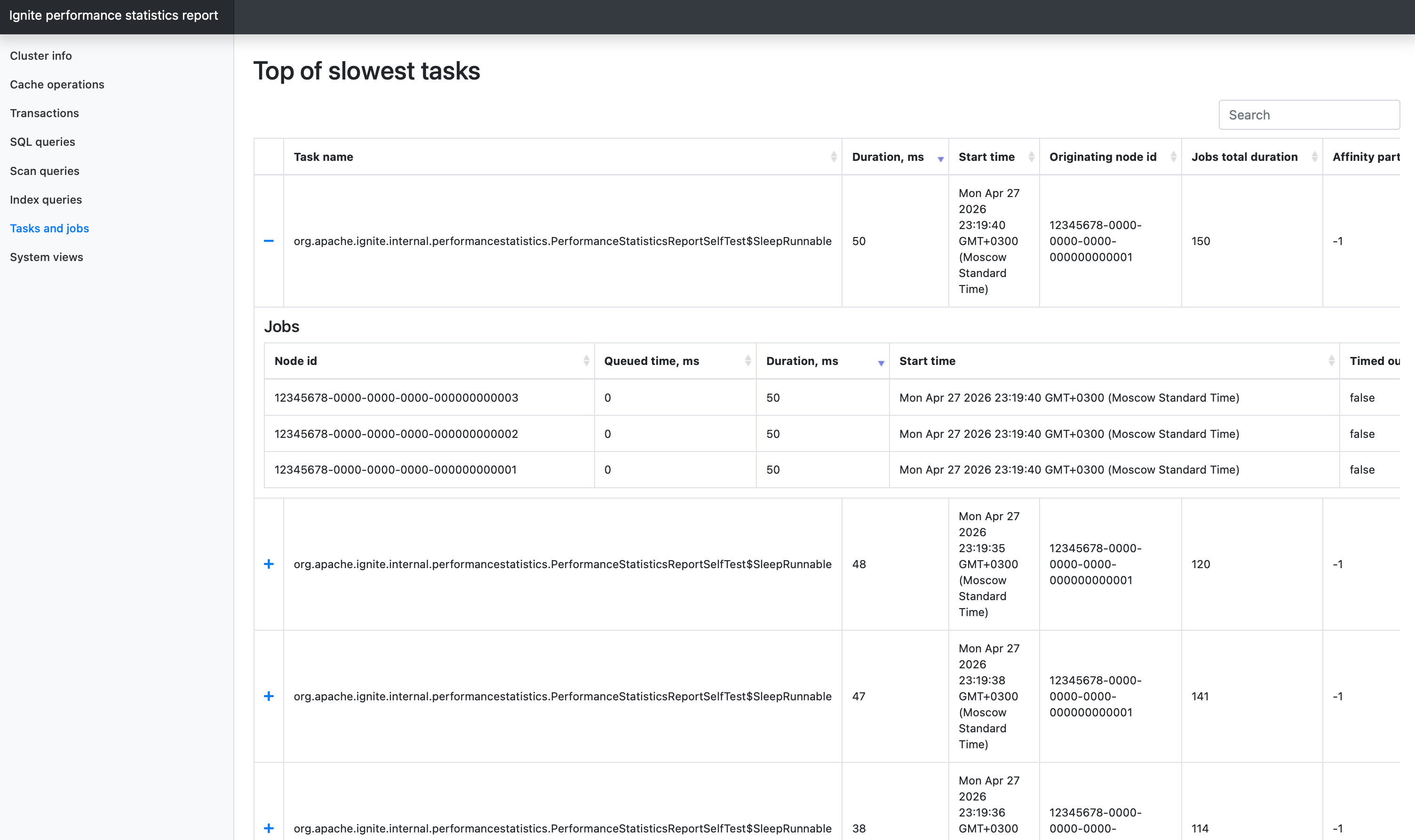
Task: Go to Transactions section
Action: (44, 113)
